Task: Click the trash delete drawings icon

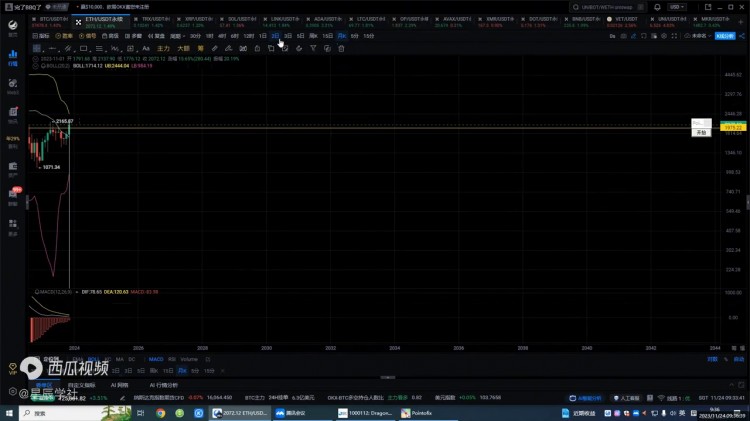Action: [341, 48]
